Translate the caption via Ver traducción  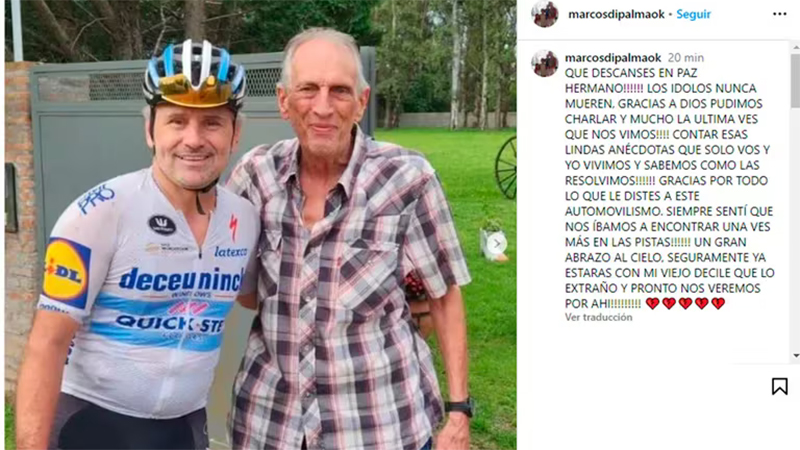598,317
